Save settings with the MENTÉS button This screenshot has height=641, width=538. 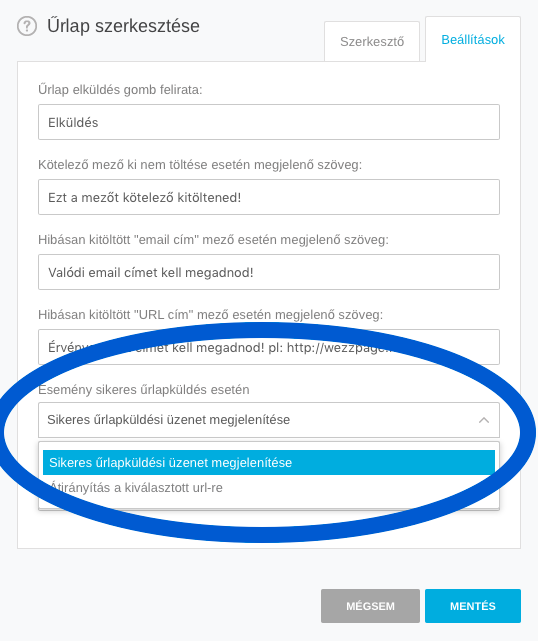tap(473, 606)
